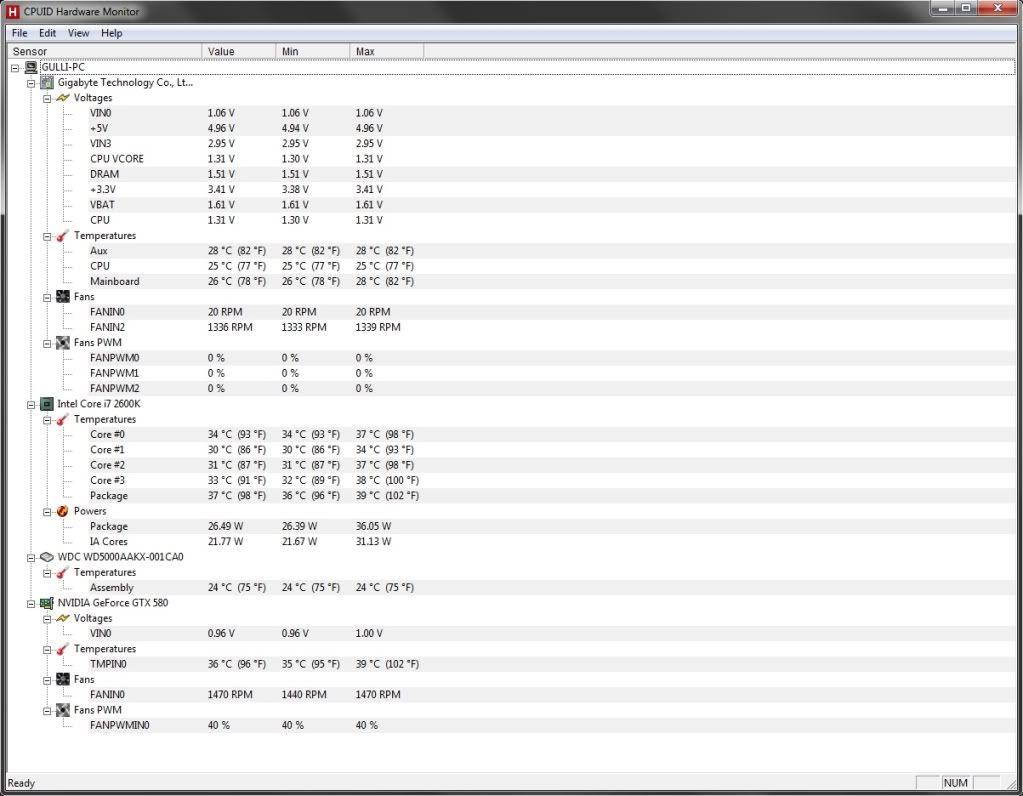The image size is (1023, 796).
Task: Click the NVIDIA Fans icon
Action: pyautogui.click(x=63, y=680)
